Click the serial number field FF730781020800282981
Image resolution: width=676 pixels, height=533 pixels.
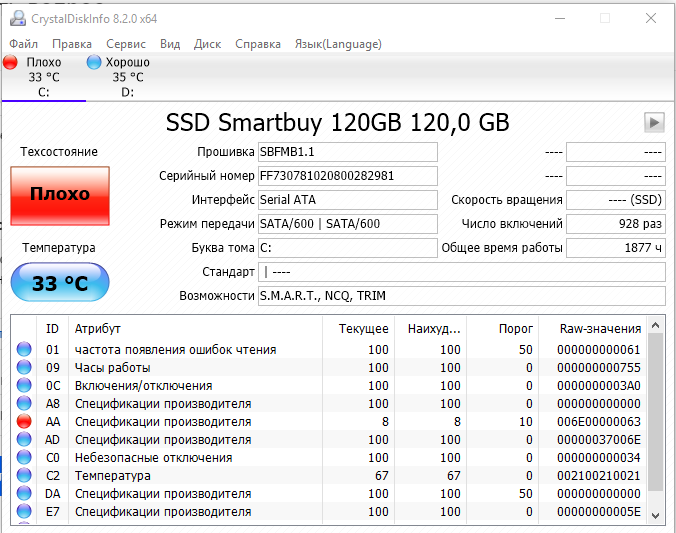pyautogui.click(x=347, y=176)
